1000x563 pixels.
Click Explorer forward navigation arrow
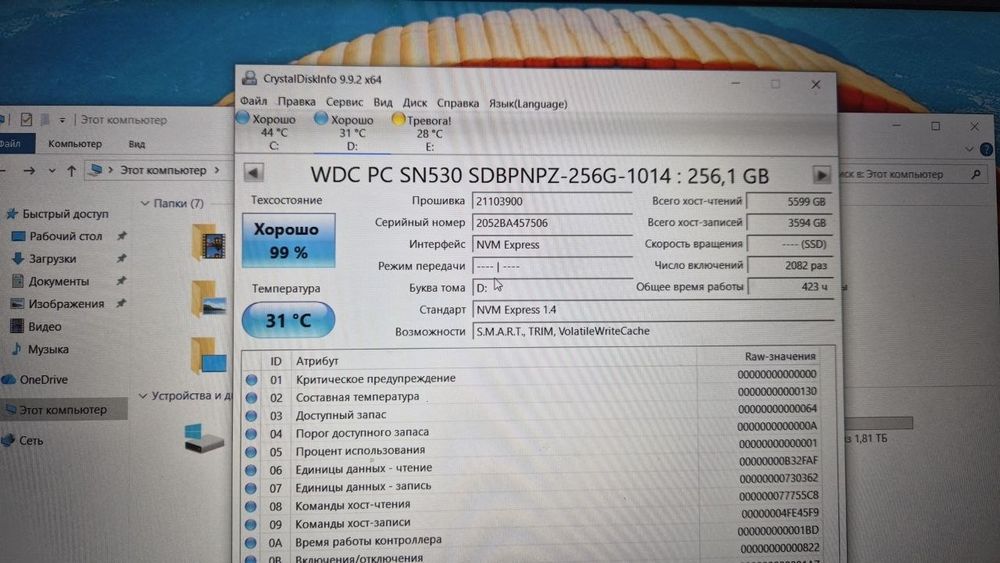point(29,170)
